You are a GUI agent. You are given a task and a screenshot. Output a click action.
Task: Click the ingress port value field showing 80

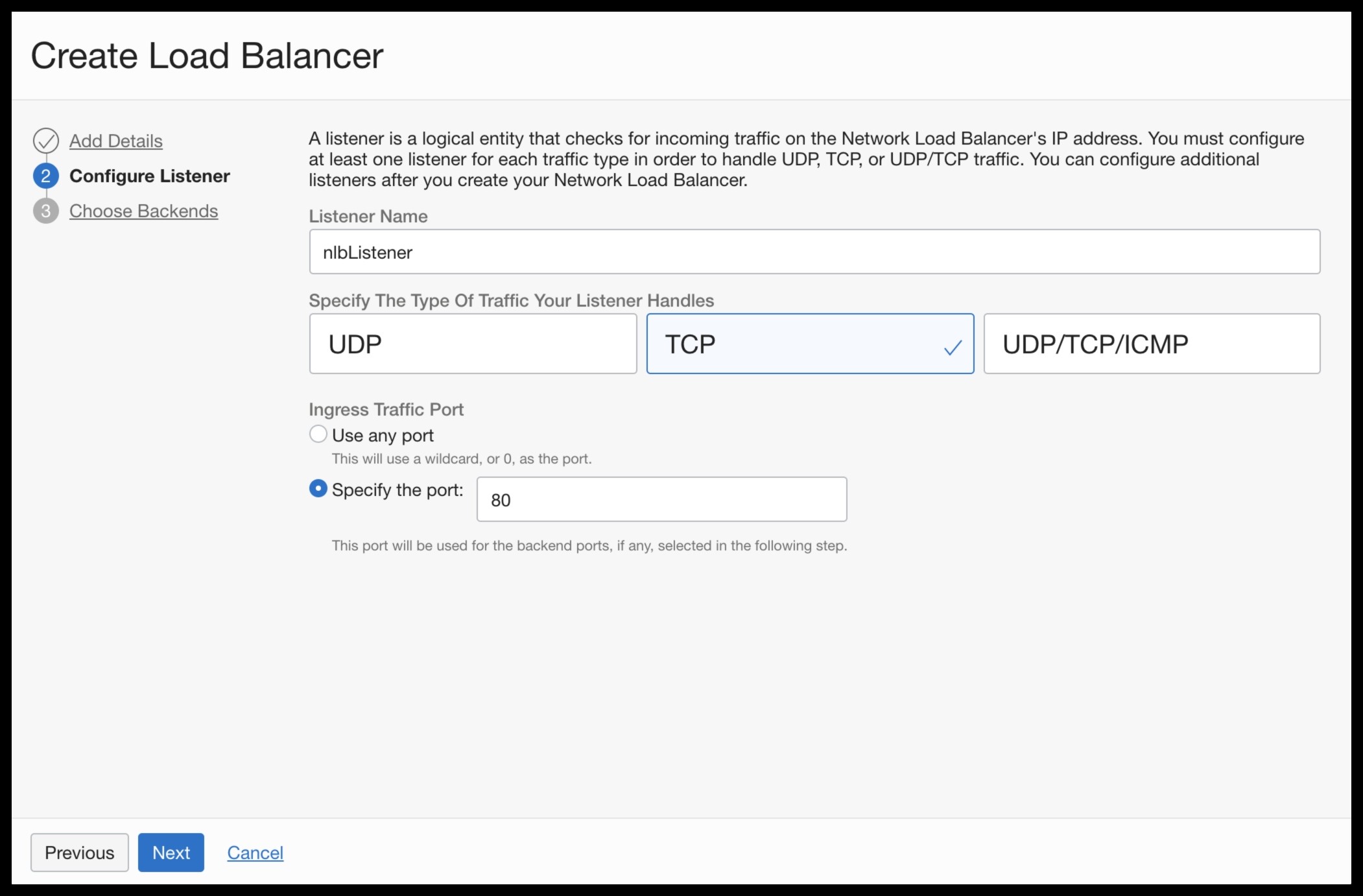click(x=661, y=499)
